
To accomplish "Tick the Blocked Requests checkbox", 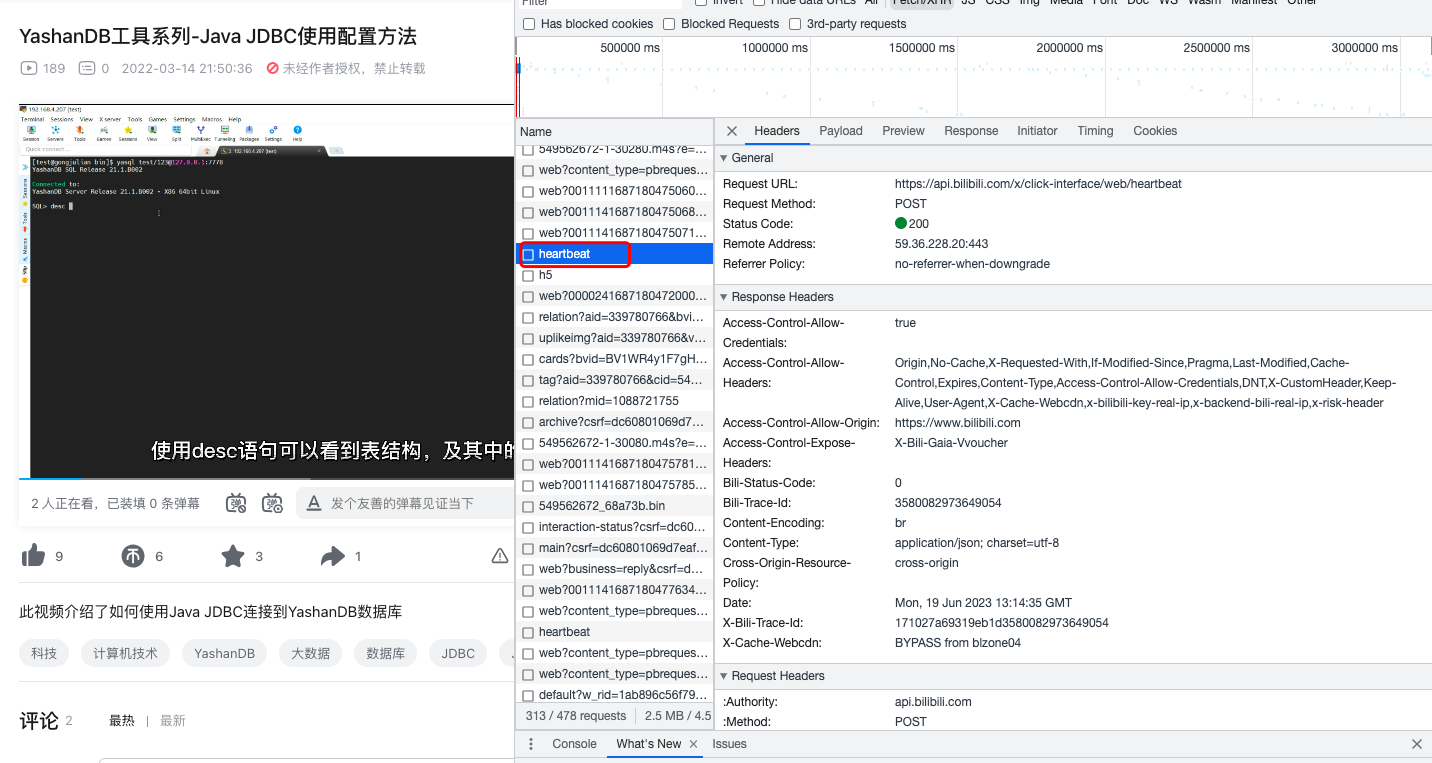I will pyautogui.click(x=670, y=24).
